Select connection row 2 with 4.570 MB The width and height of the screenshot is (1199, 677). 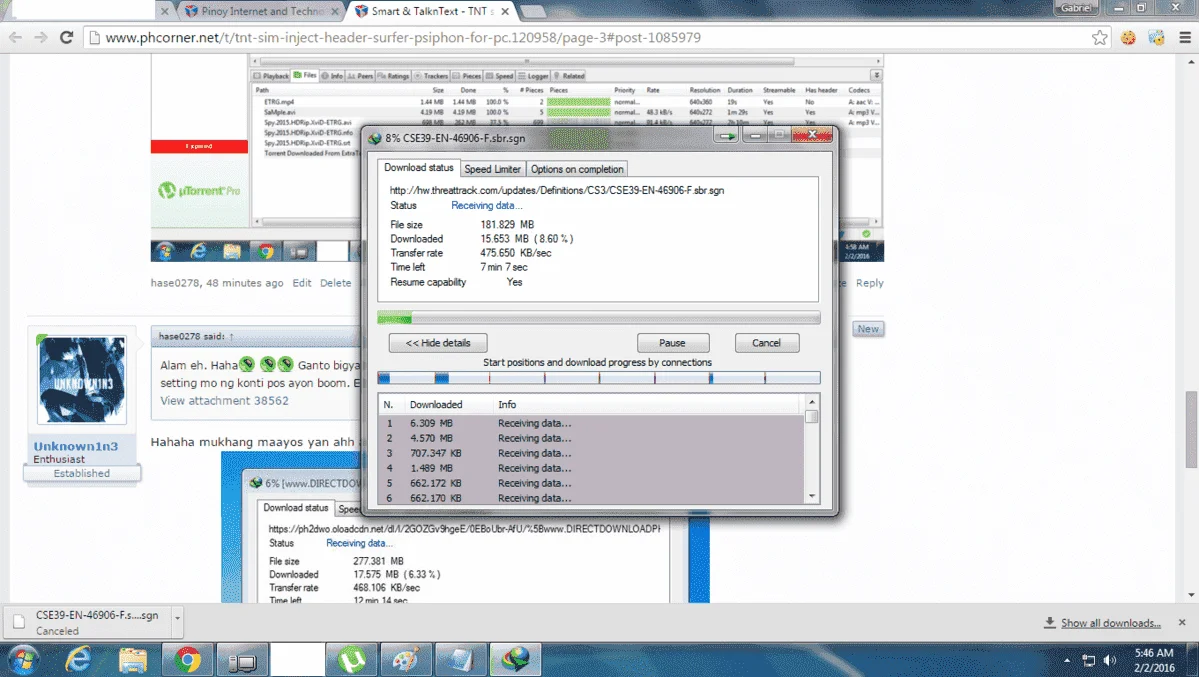click(591, 438)
